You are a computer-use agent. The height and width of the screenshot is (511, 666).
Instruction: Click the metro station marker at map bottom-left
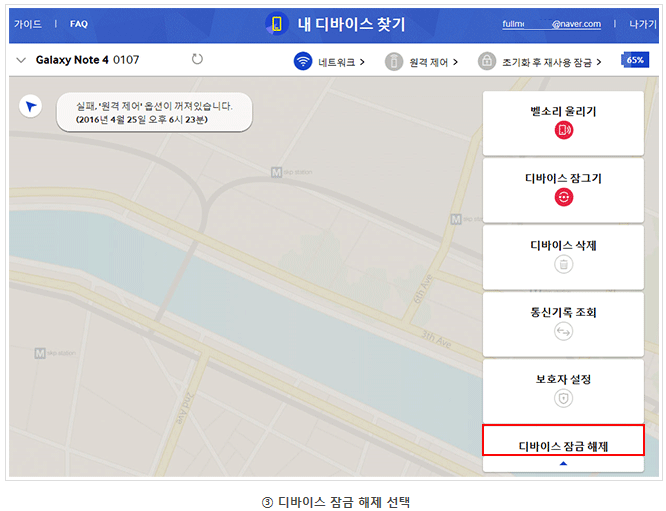click(40, 353)
